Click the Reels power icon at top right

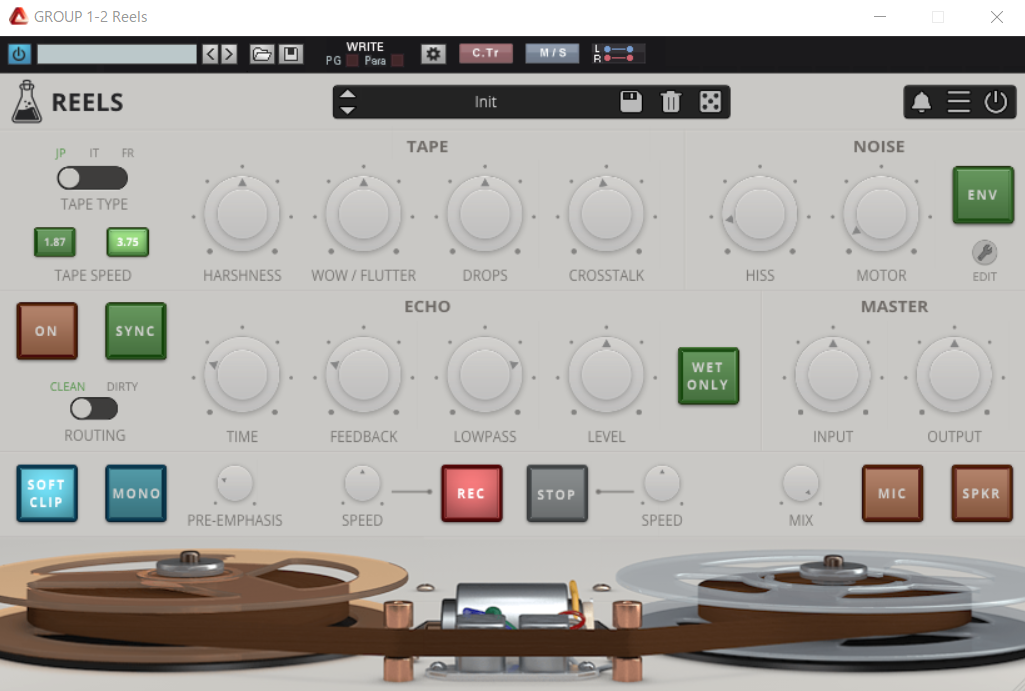(x=996, y=102)
